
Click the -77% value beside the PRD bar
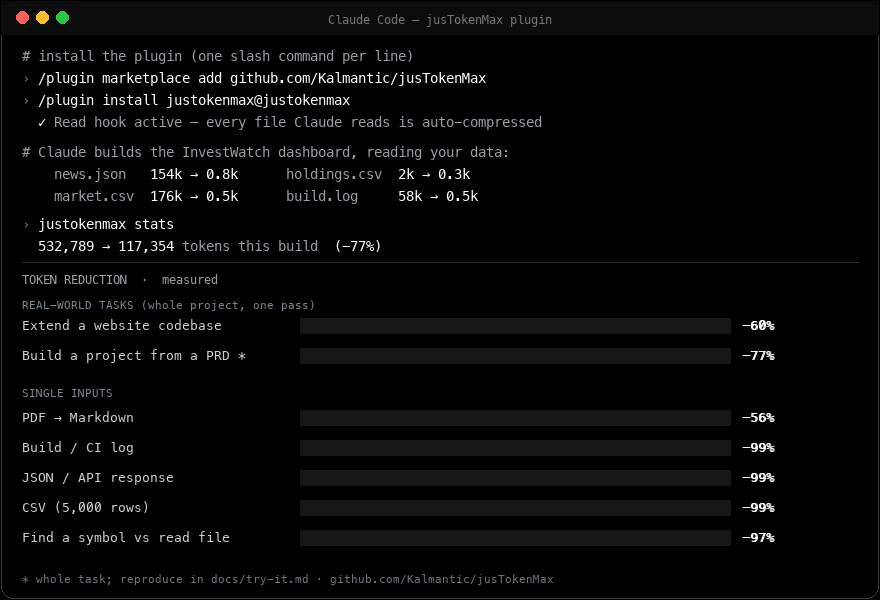point(758,356)
